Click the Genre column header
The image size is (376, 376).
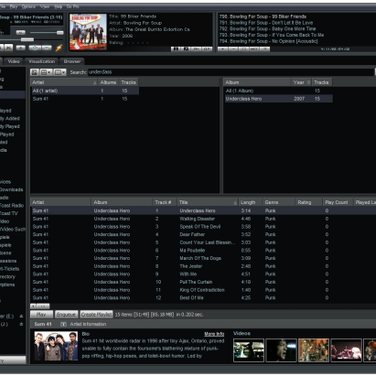279,202
